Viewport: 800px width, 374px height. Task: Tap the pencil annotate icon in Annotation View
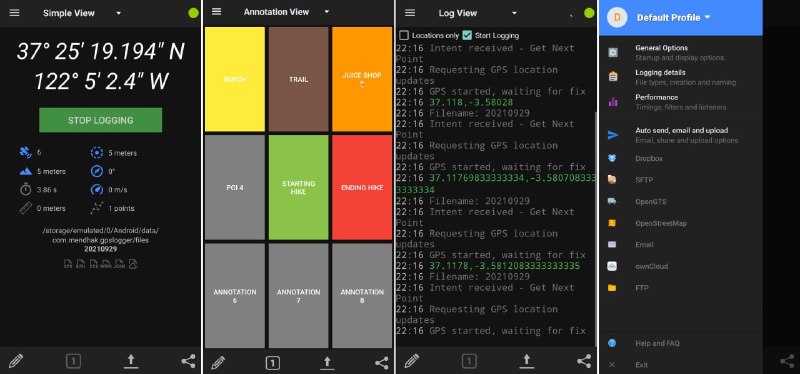point(218,363)
